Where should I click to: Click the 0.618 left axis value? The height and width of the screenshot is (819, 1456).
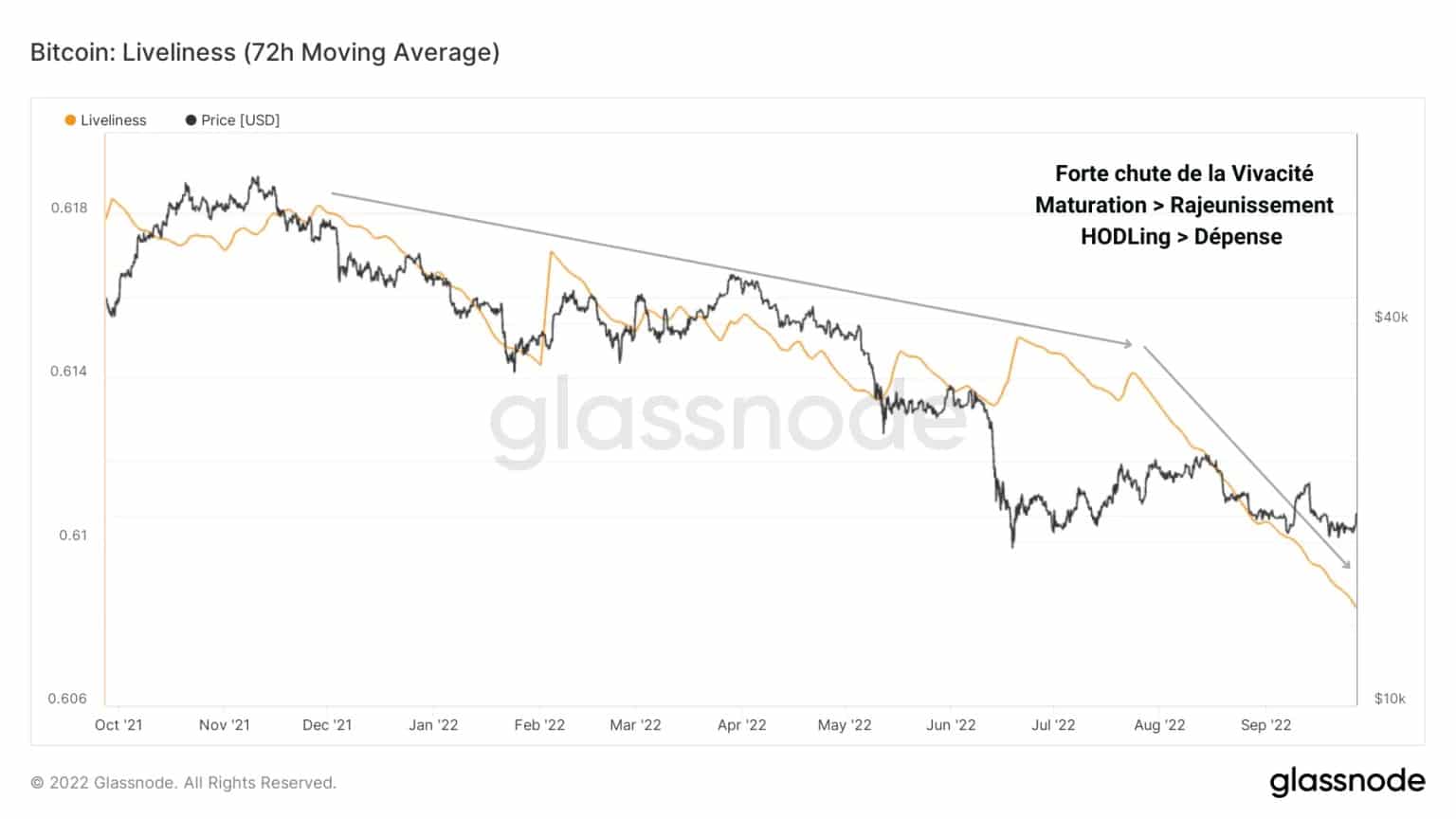(68, 208)
